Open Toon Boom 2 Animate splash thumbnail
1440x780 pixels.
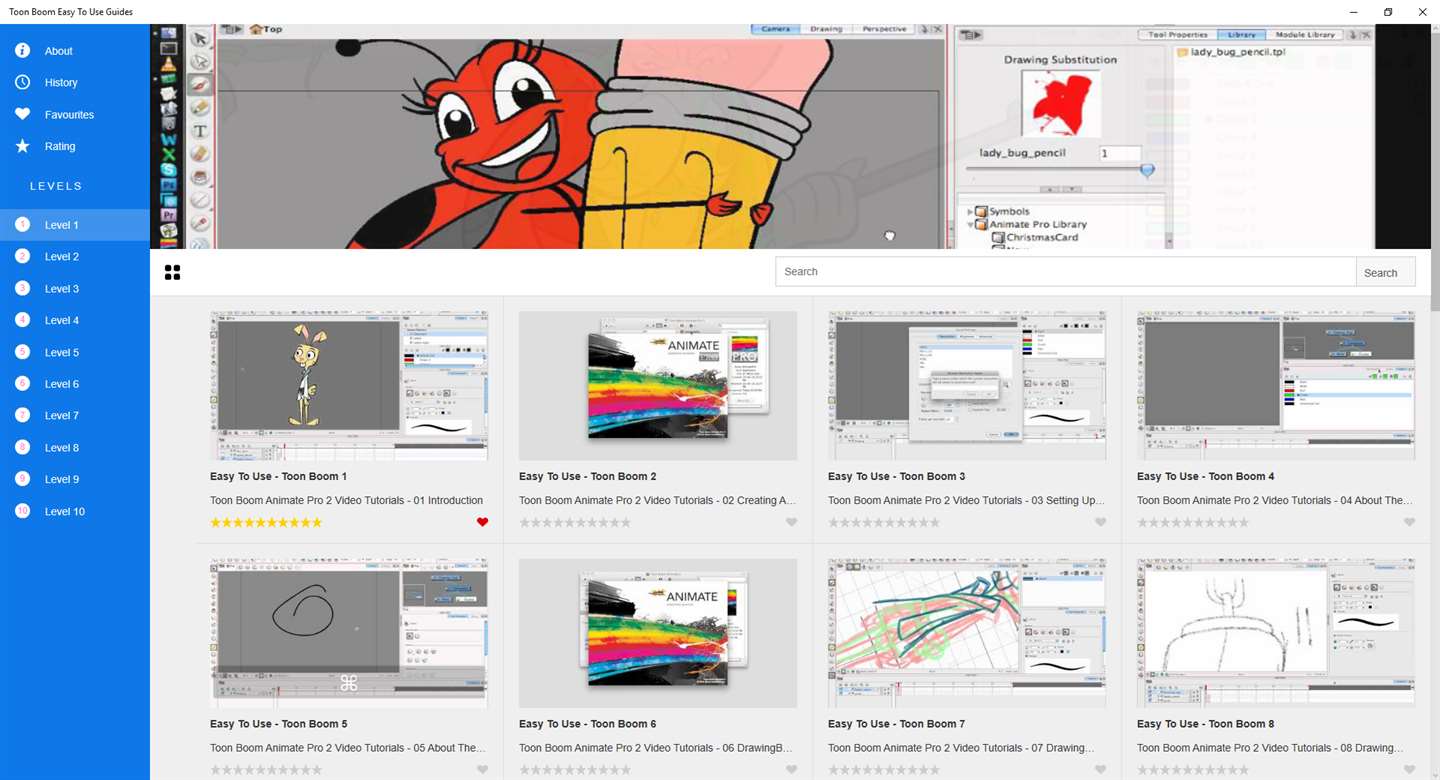(x=658, y=385)
